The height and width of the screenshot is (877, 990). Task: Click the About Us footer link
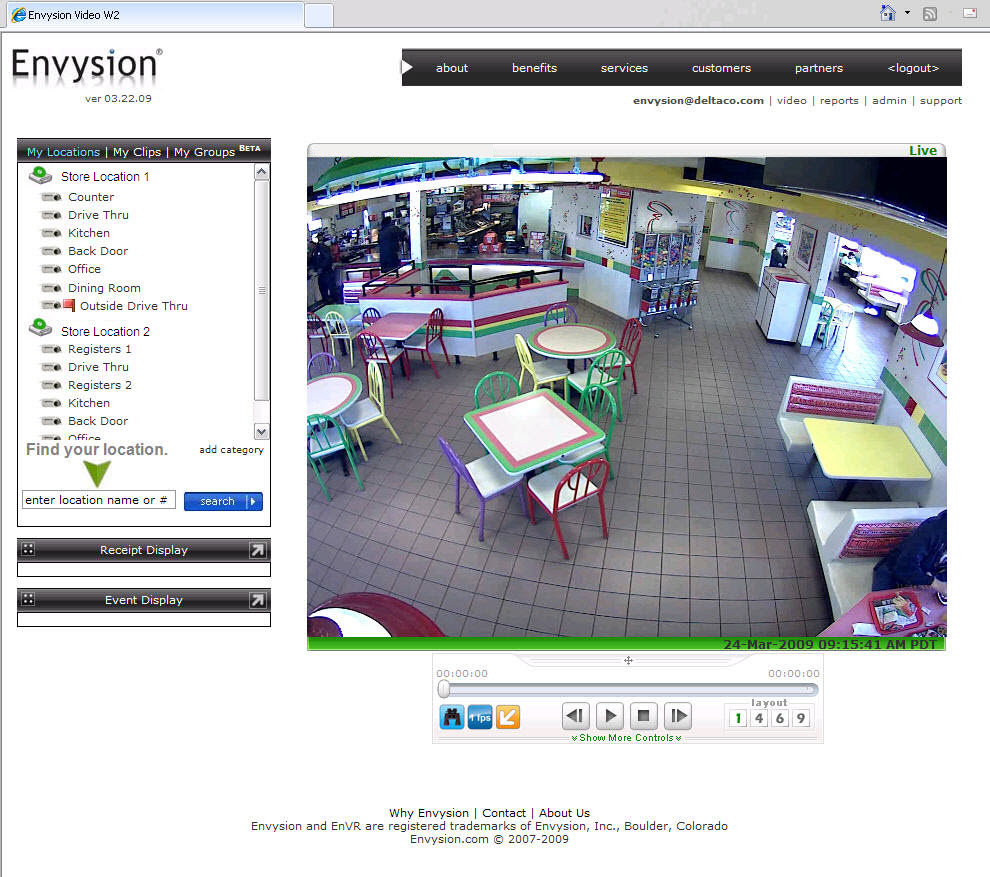pyautogui.click(x=564, y=813)
